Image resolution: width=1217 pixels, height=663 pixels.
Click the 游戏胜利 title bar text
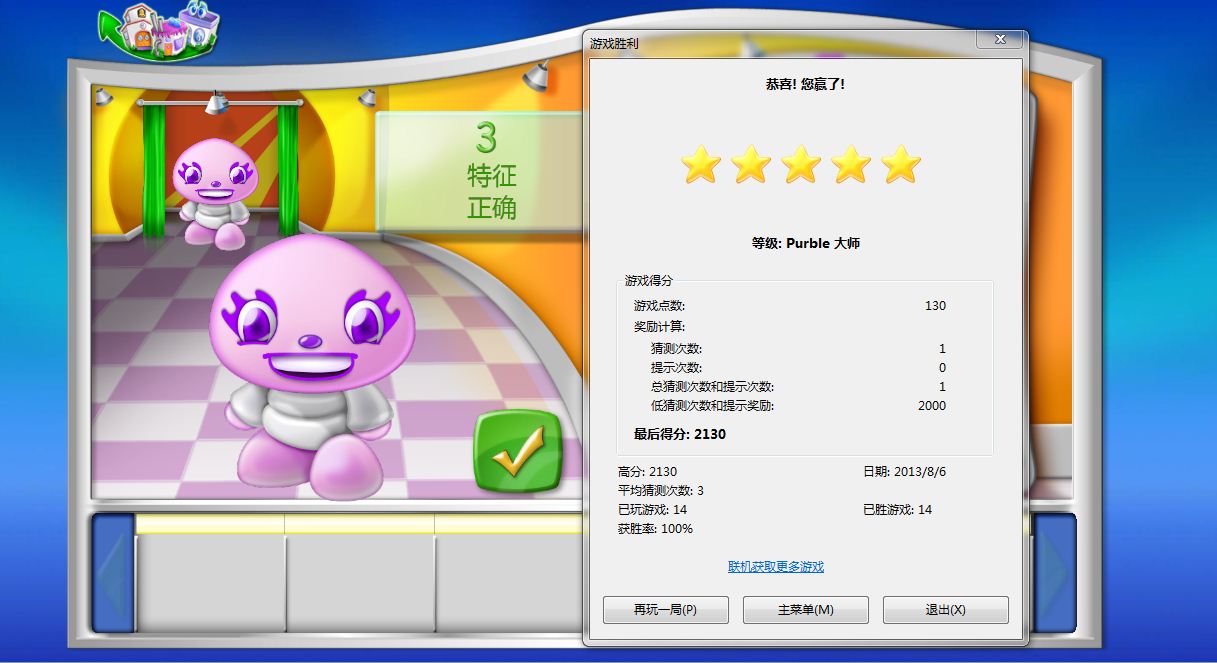click(x=614, y=44)
